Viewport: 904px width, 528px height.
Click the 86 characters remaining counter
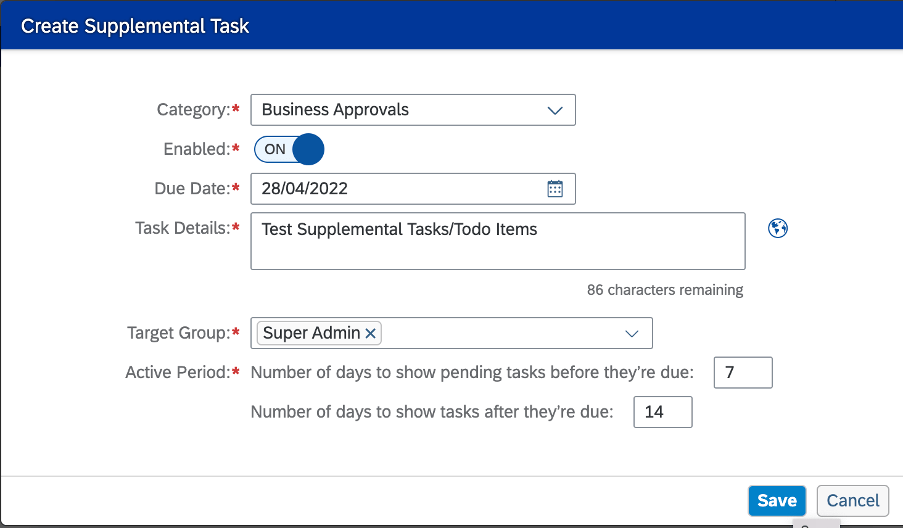pos(665,290)
